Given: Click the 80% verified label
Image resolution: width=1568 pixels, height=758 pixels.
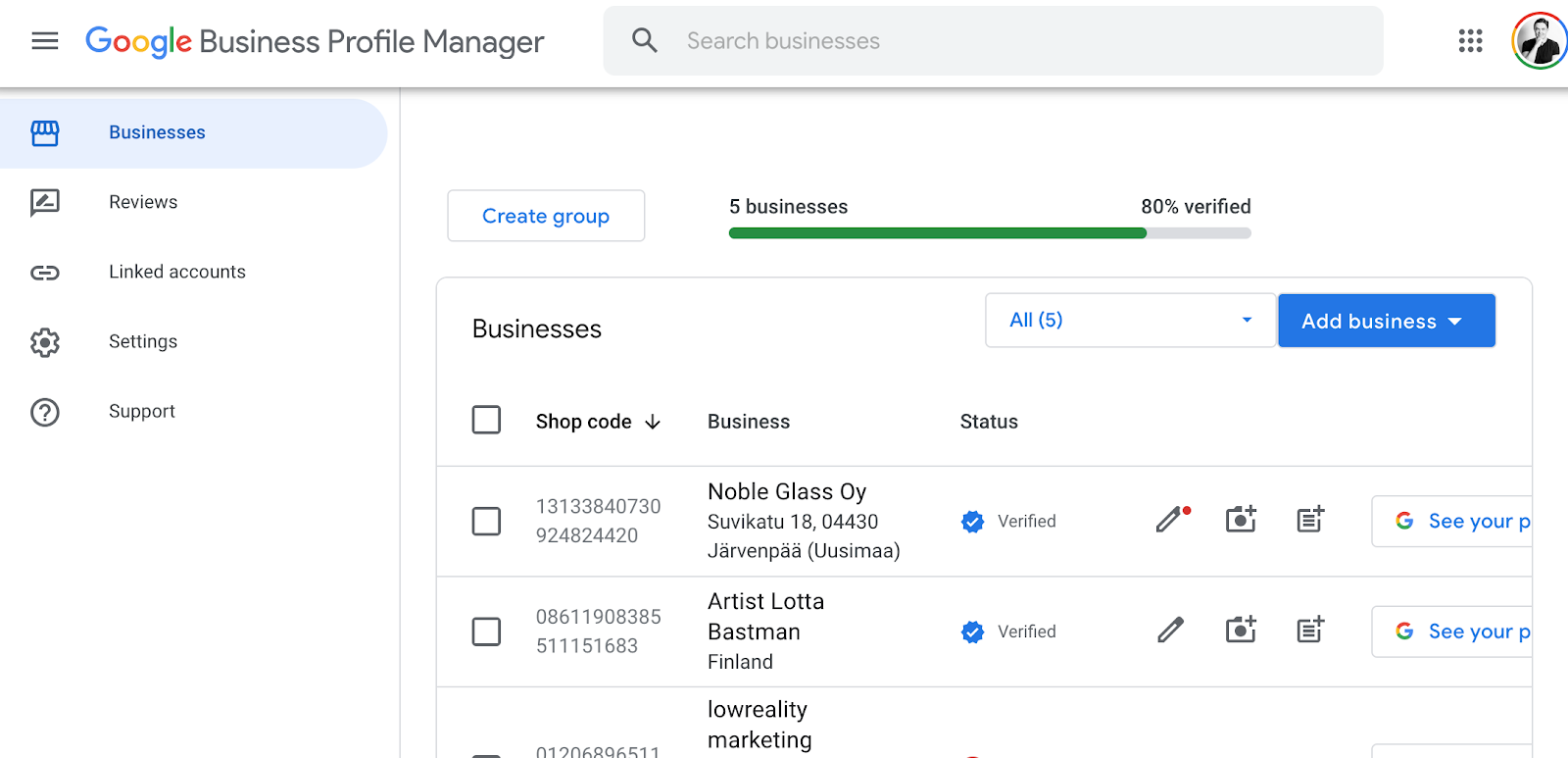Looking at the screenshot, I should pyautogui.click(x=1196, y=207).
